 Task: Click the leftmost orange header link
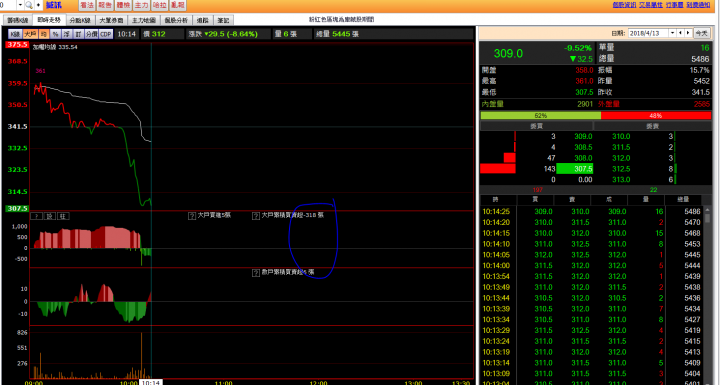tap(624, 5)
